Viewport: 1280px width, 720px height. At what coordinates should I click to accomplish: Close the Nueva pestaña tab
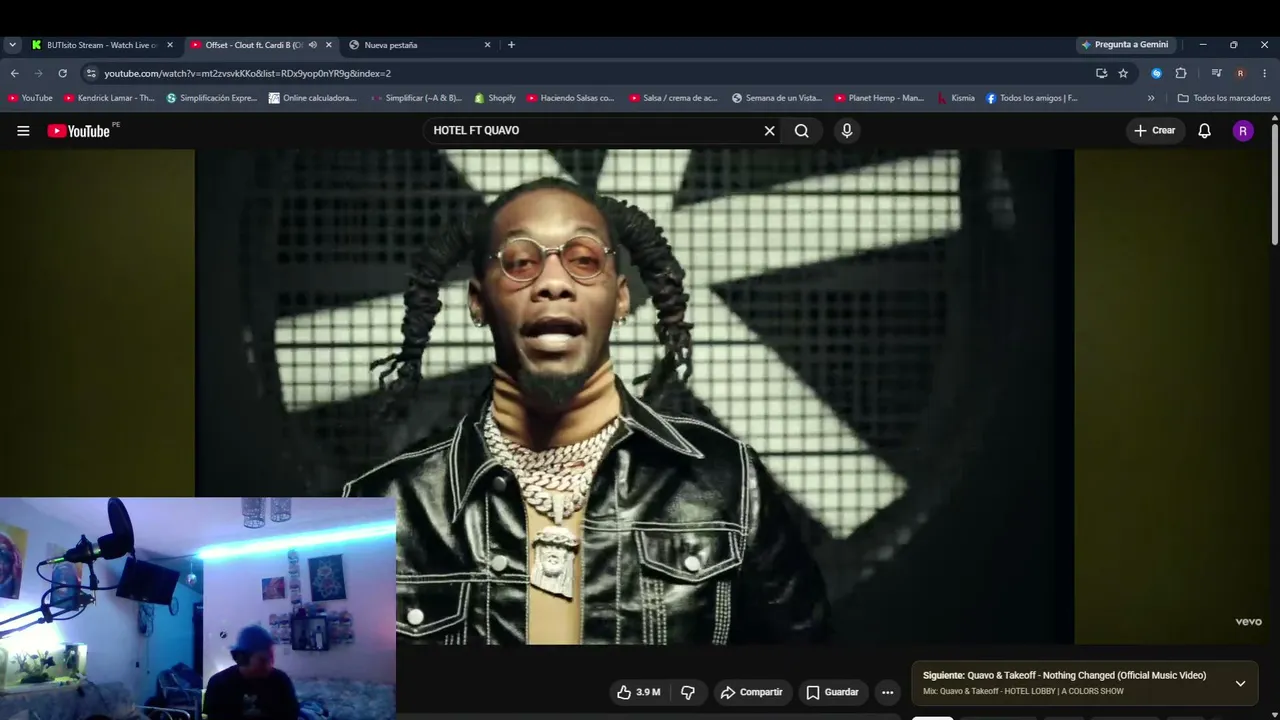point(487,45)
